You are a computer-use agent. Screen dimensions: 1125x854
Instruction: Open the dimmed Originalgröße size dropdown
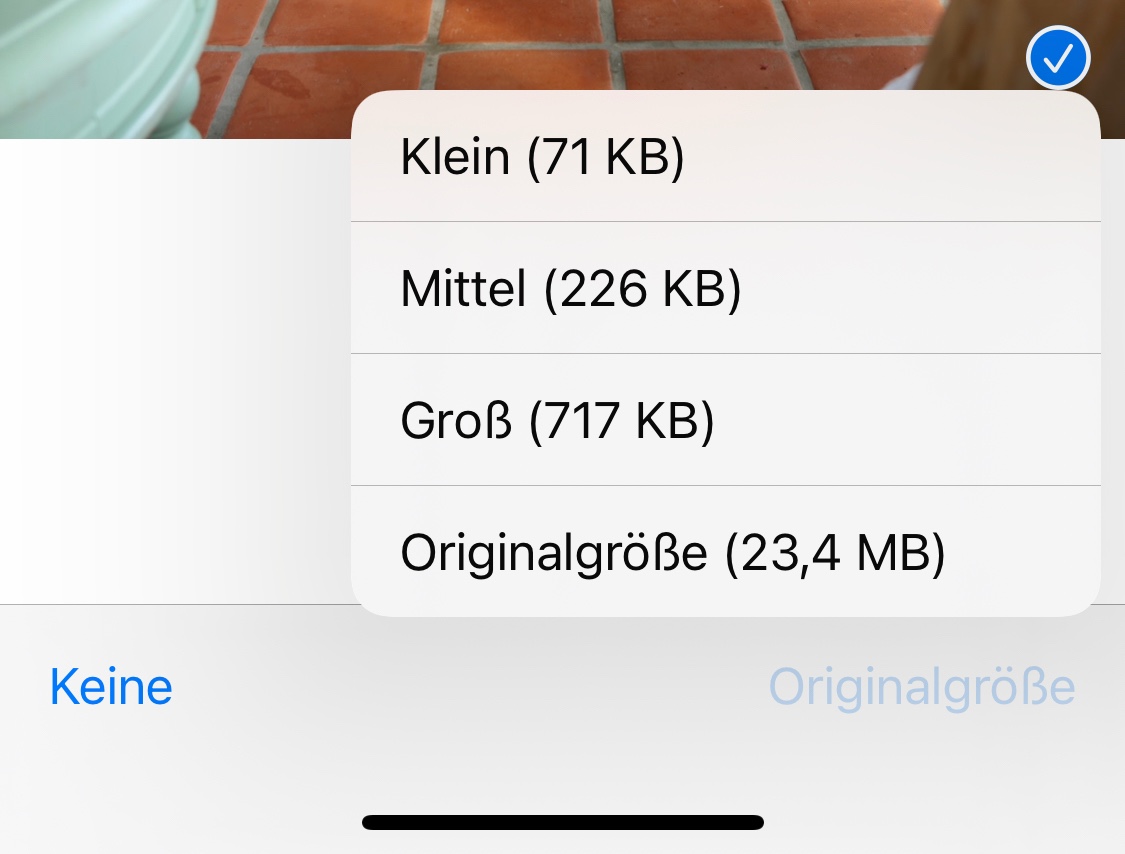click(x=921, y=687)
